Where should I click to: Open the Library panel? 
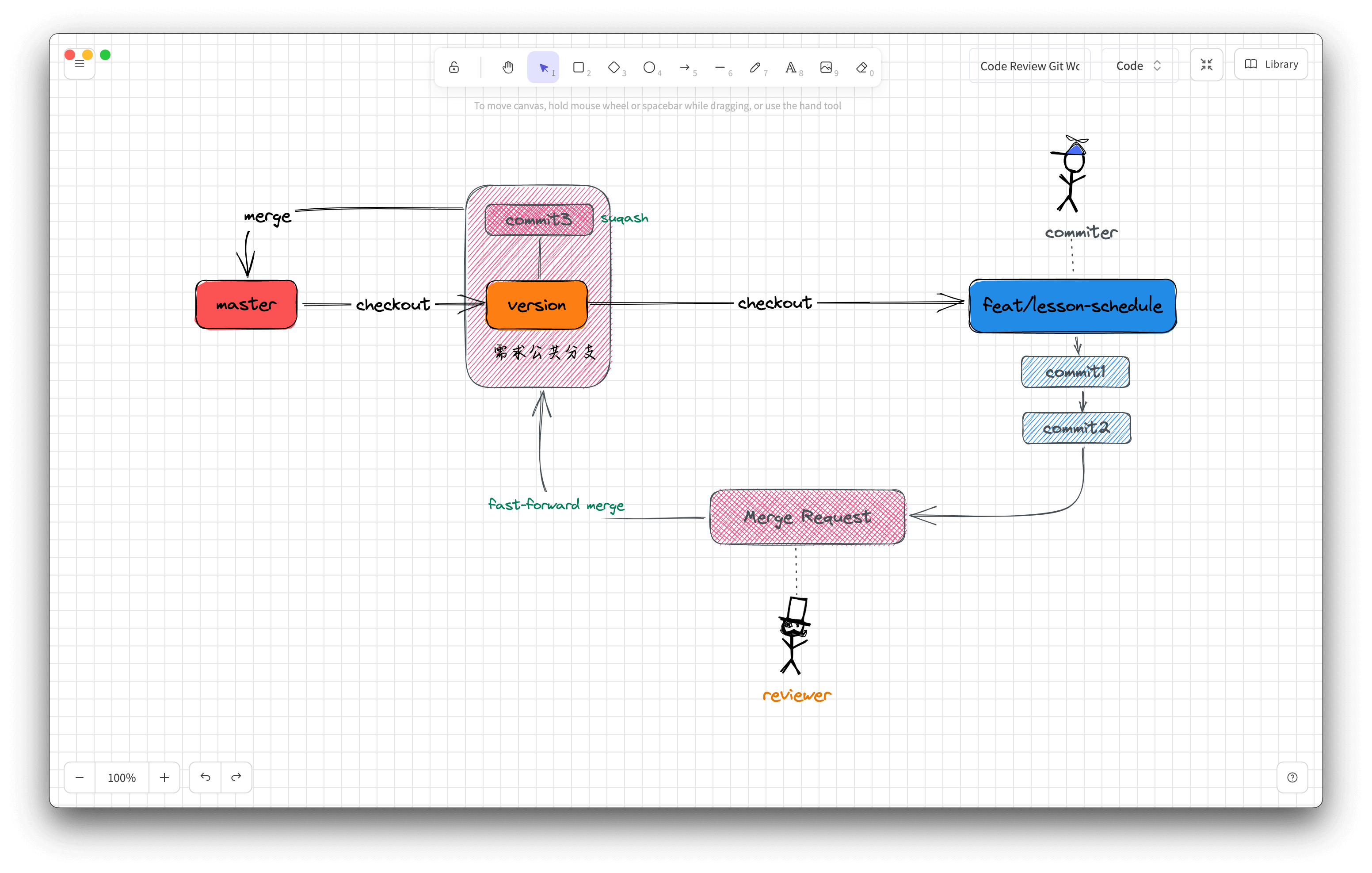coord(1271,65)
